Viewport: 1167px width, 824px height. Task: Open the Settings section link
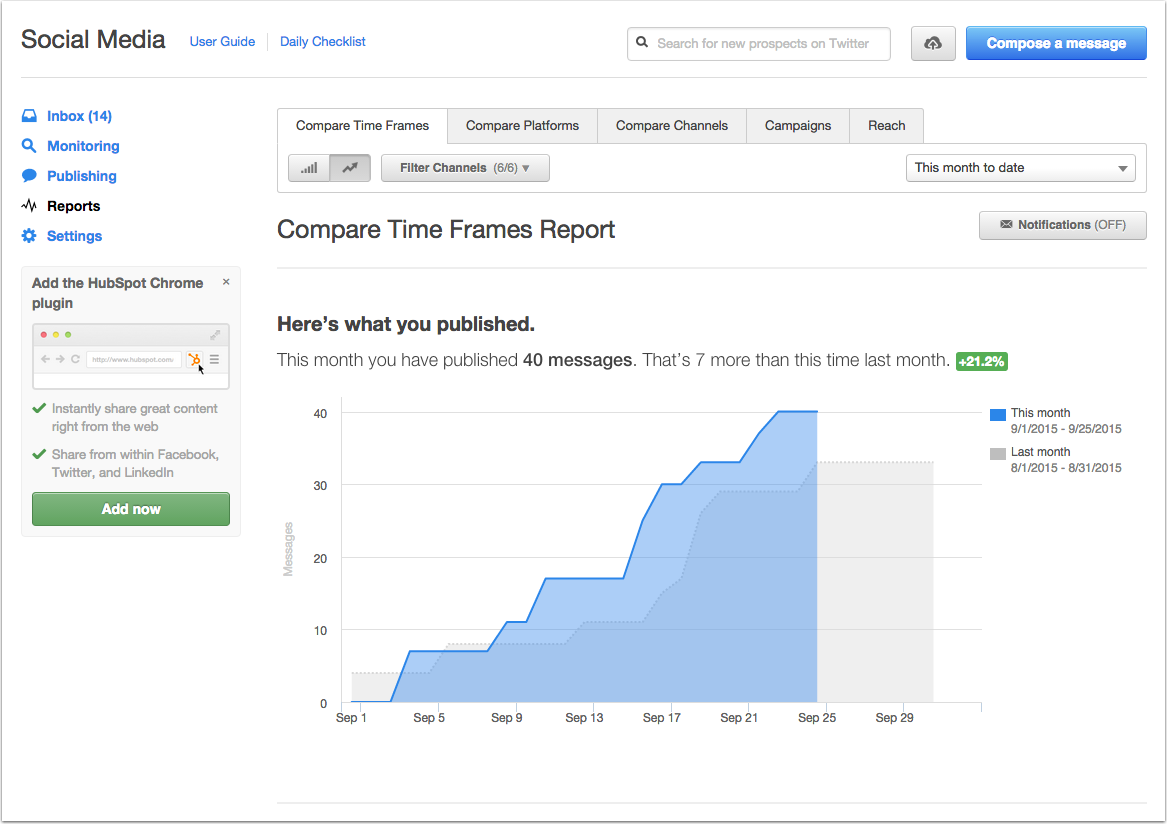pos(74,236)
